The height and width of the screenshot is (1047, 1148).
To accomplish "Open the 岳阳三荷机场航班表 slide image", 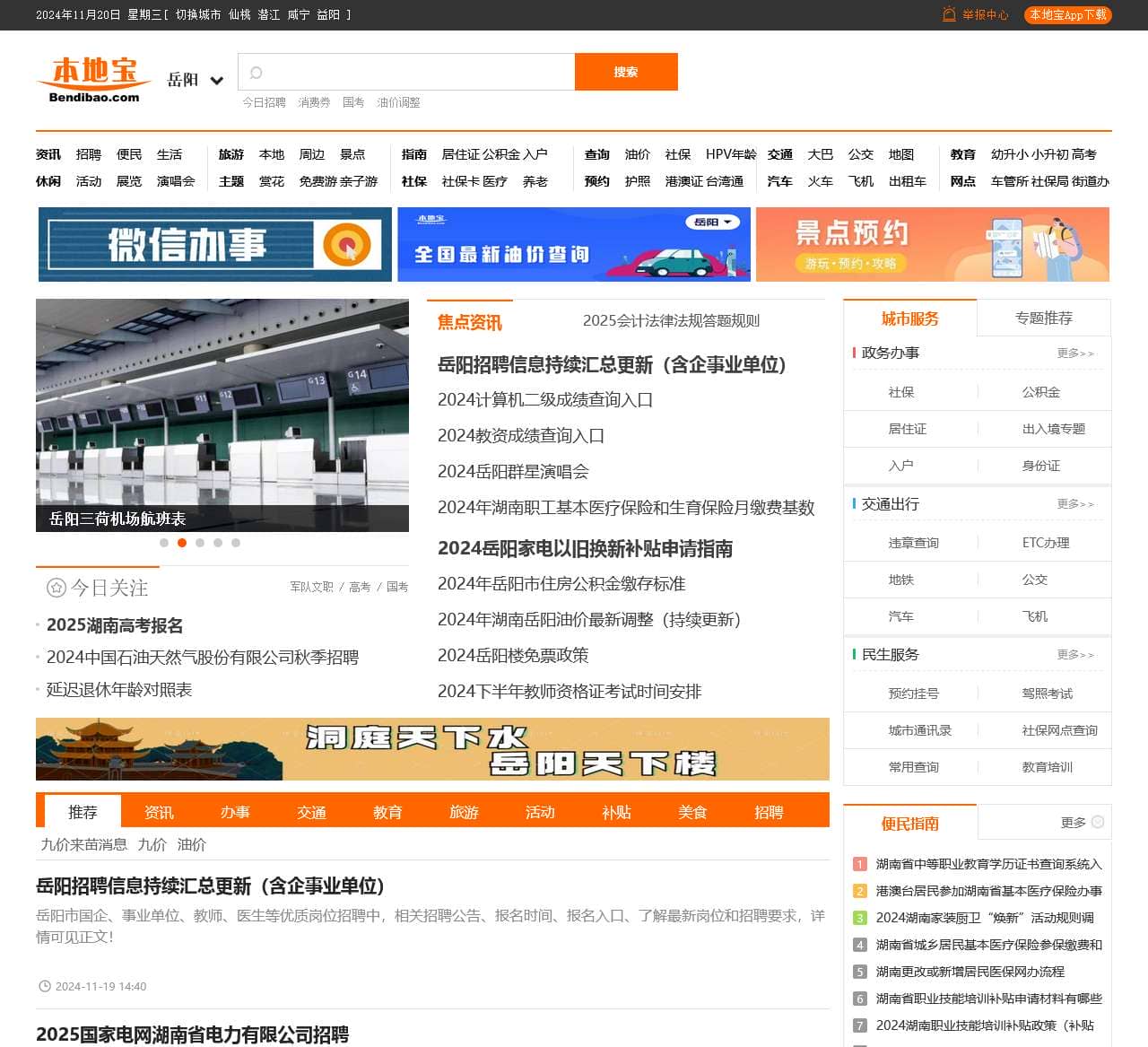I will pyautogui.click(x=222, y=414).
